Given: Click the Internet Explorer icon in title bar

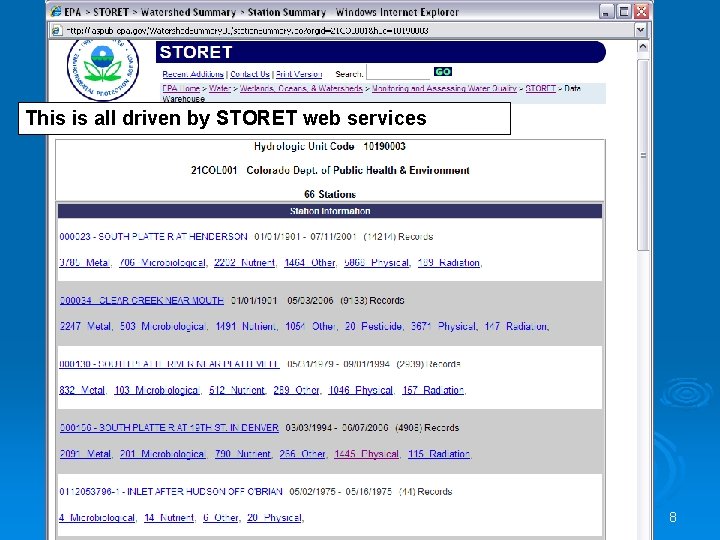Looking at the screenshot, I should (56, 12).
